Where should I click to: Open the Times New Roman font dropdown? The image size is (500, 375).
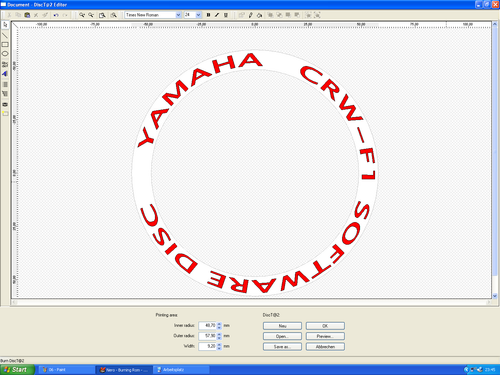pos(178,15)
